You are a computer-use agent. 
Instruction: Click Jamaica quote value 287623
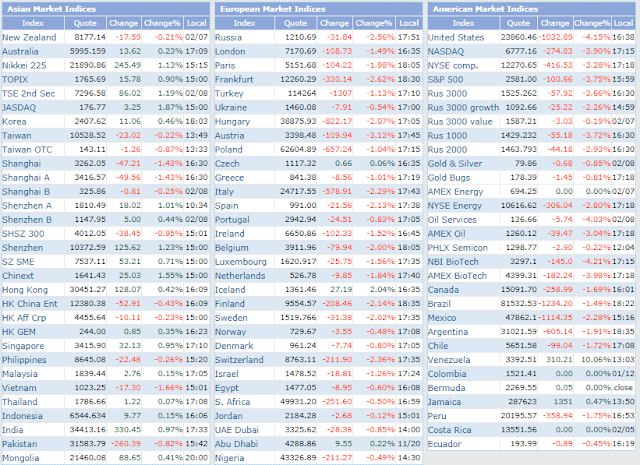pos(522,402)
